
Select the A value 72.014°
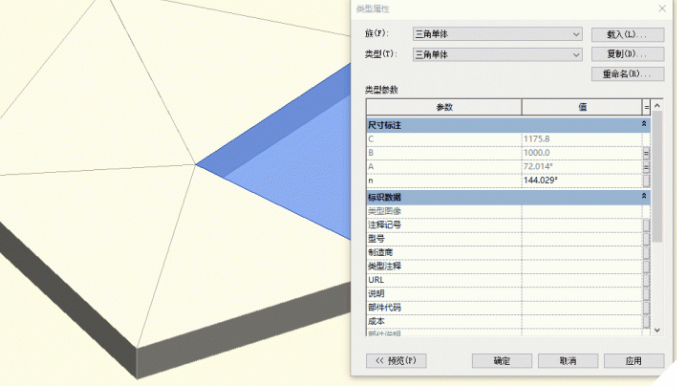582,167
